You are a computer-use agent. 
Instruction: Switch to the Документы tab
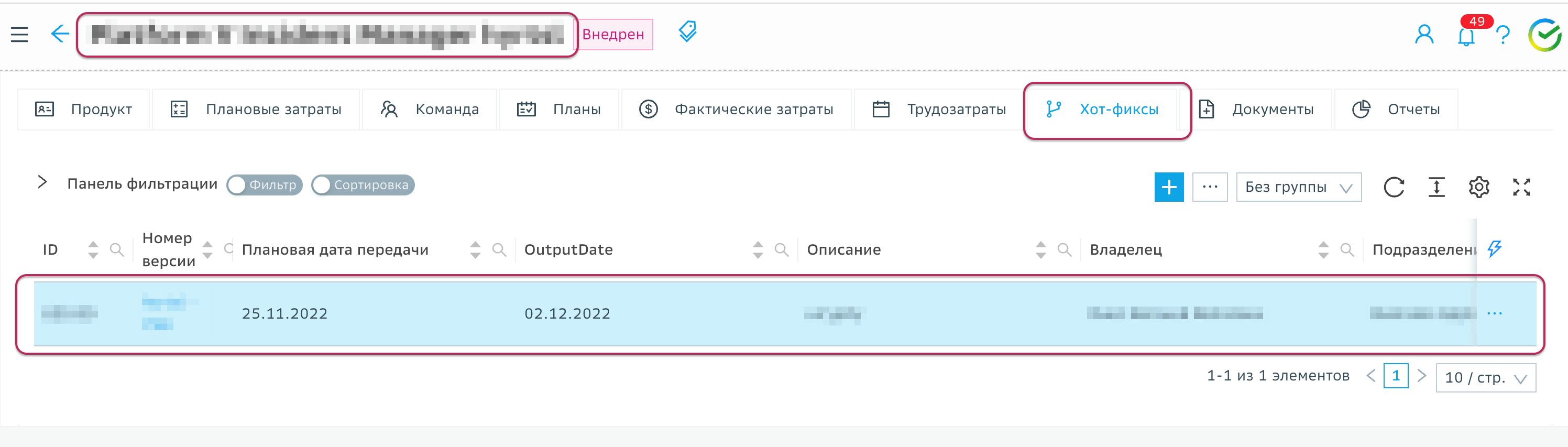click(1256, 110)
